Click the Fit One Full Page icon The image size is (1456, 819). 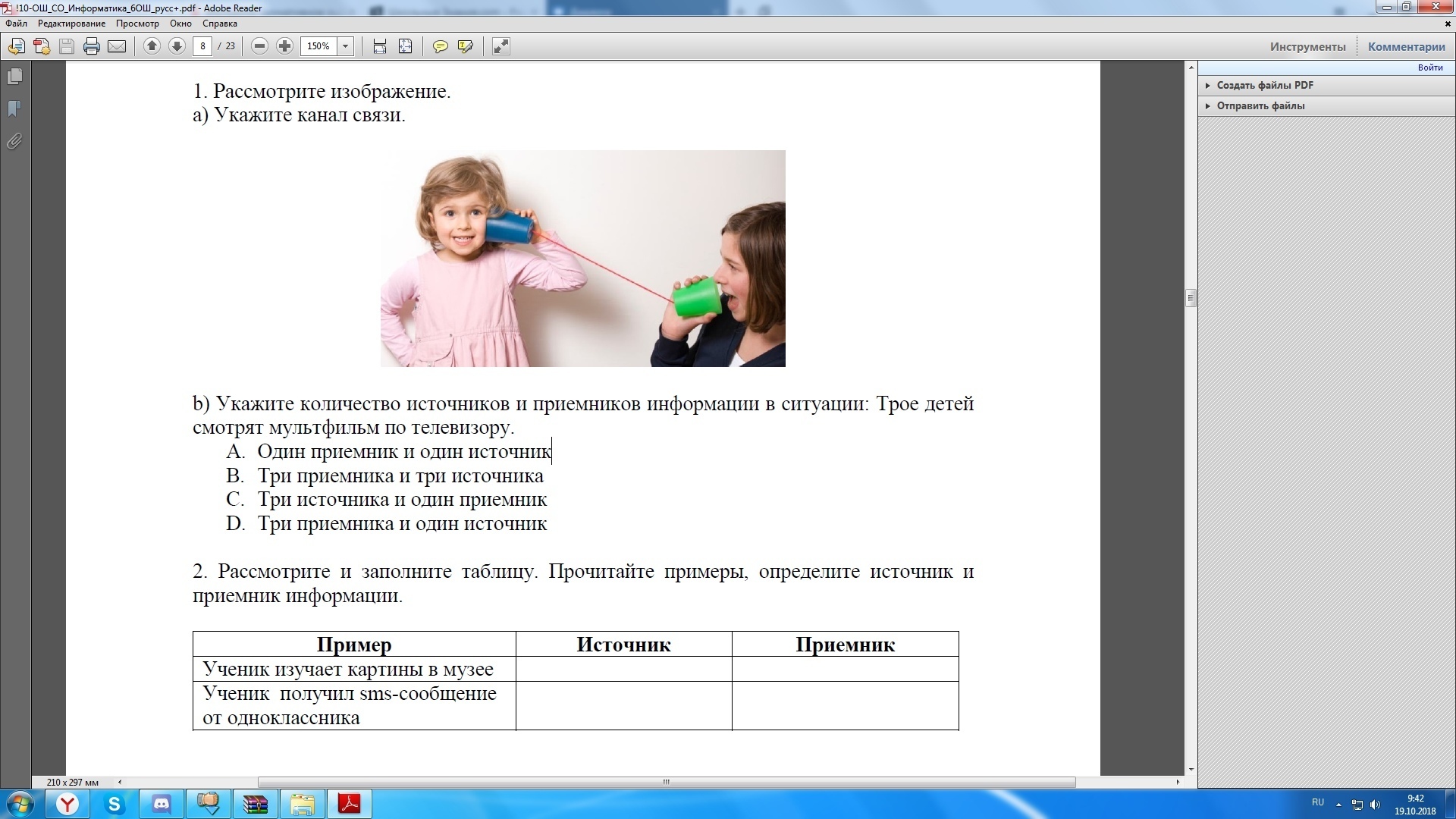(406, 47)
